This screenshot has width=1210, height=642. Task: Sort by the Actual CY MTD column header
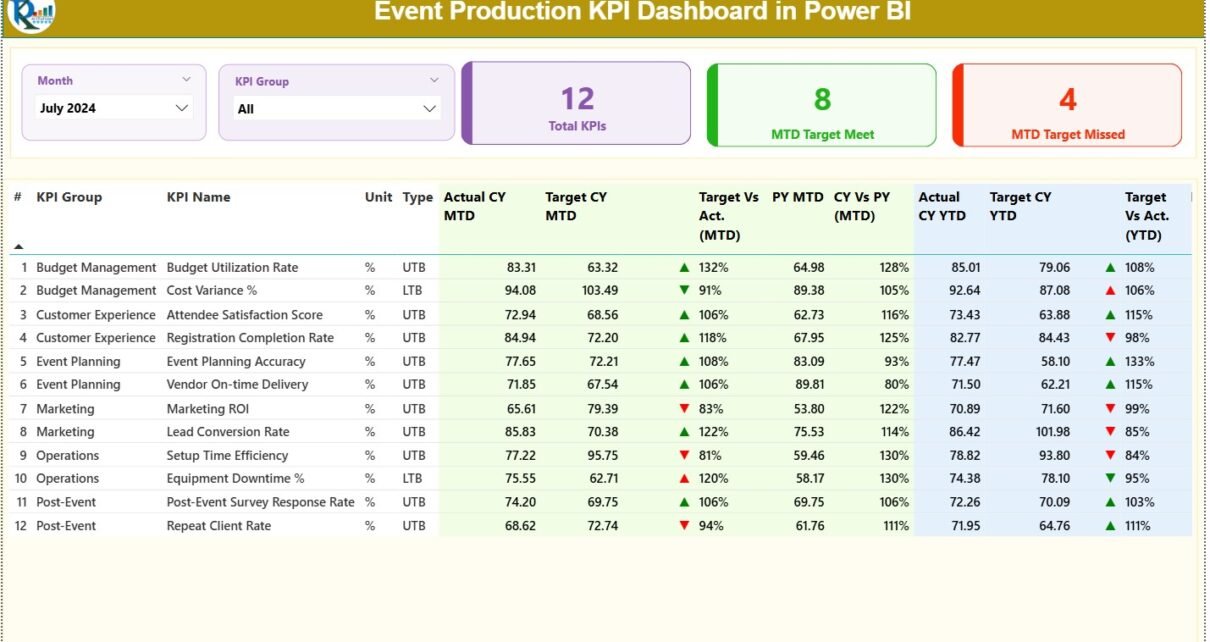(475, 206)
